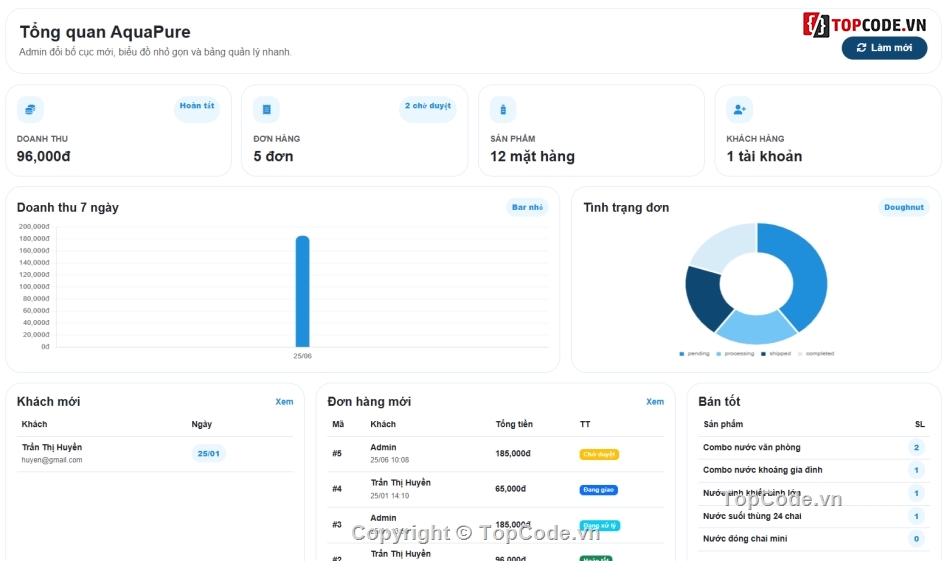Image resolution: width=950 pixels, height=561 pixels.
Task: Click the 25/01 date badge
Action: [x=208, y=454]
